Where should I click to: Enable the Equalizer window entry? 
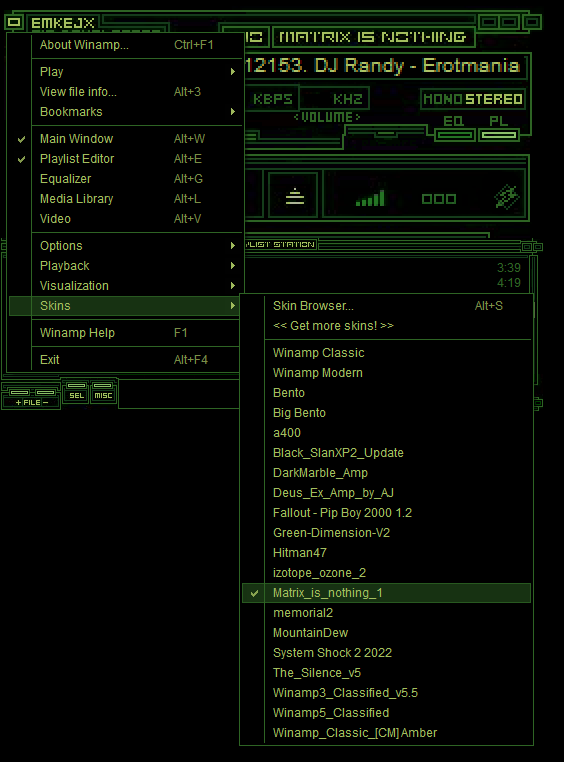(x=124, y=179)
